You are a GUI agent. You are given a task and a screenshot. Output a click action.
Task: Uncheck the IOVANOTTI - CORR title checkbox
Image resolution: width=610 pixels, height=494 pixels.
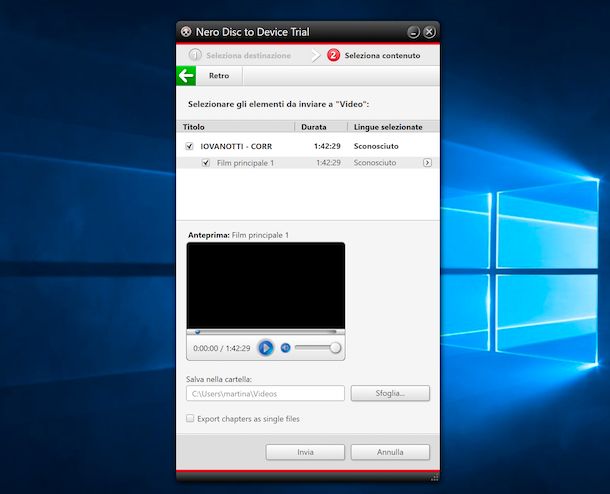[189, 146]
